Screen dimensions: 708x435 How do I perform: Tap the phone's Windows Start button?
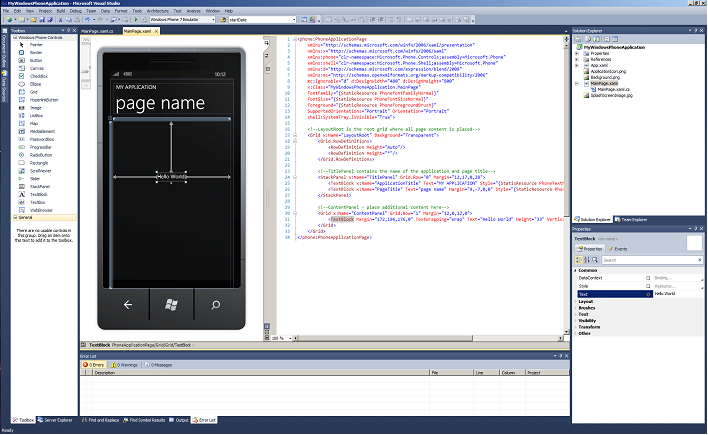171,305
